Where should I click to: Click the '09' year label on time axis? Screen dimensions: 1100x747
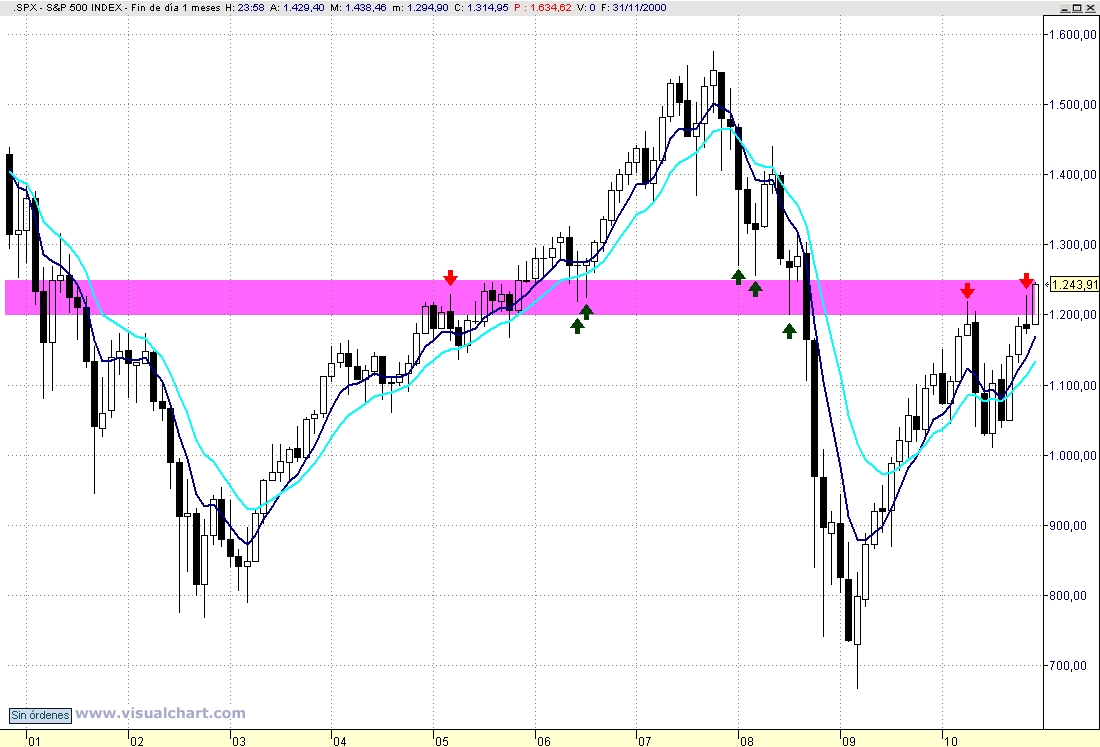coord(849,741)
